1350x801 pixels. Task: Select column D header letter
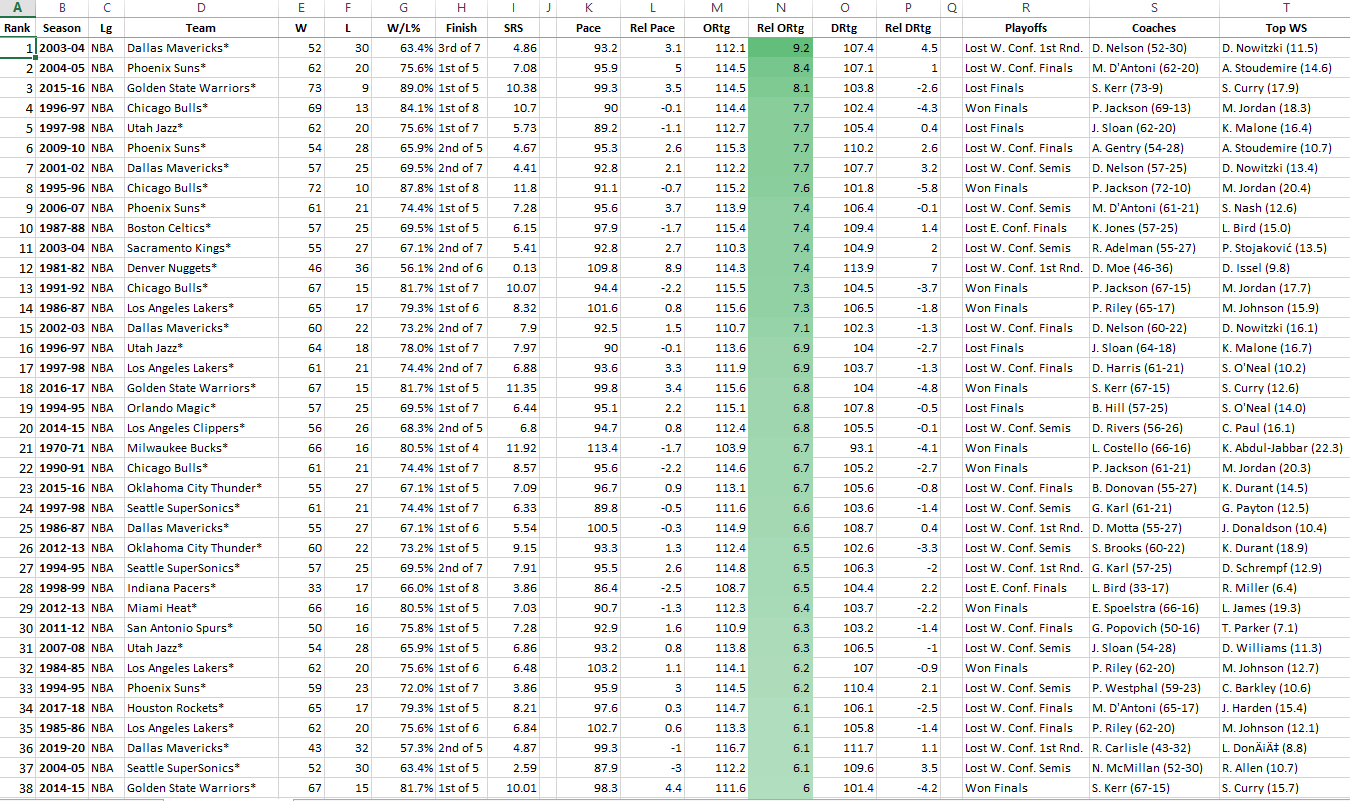[x=200, y=8]
